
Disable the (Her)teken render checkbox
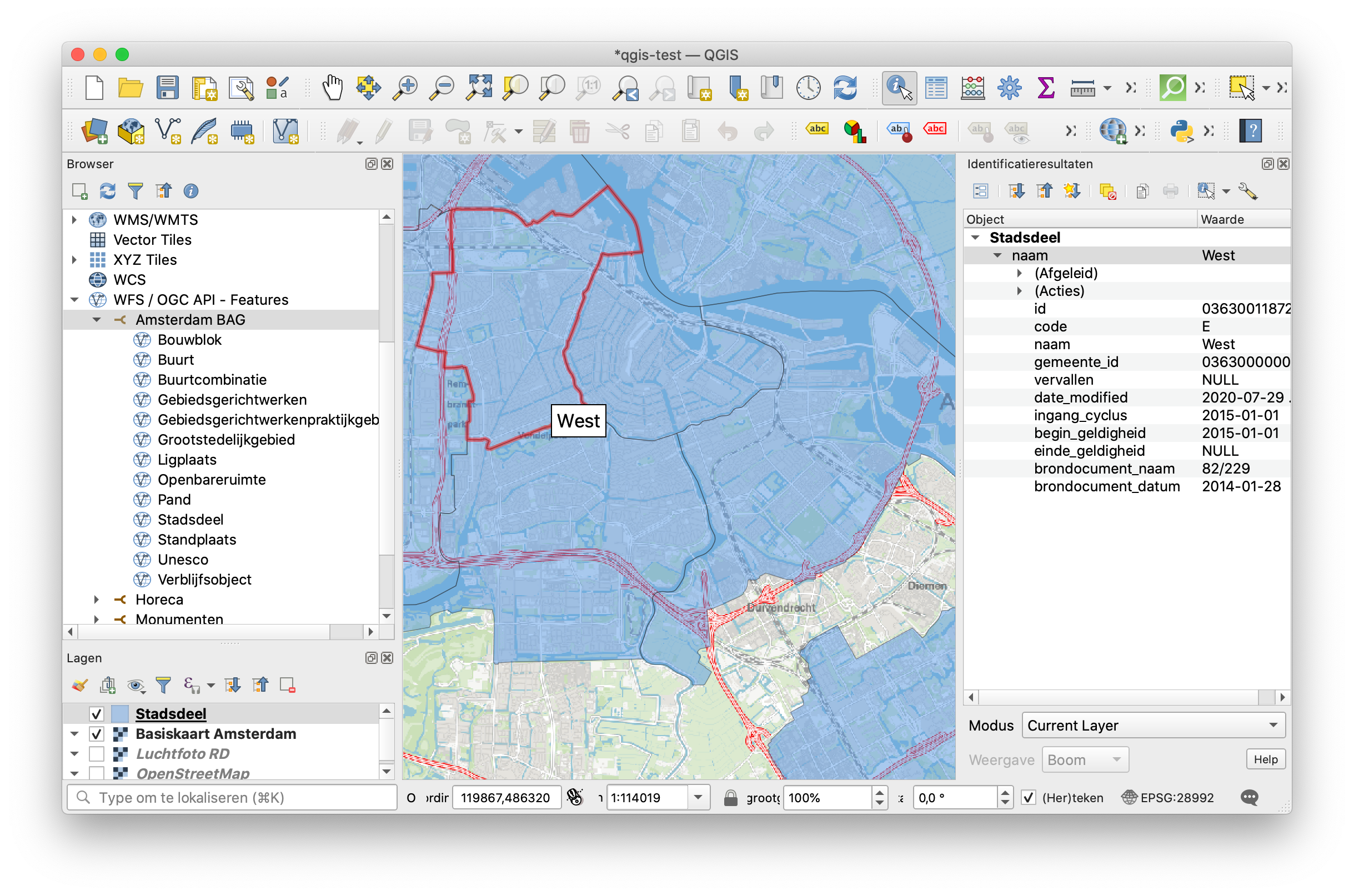[x=1029, y=798]
